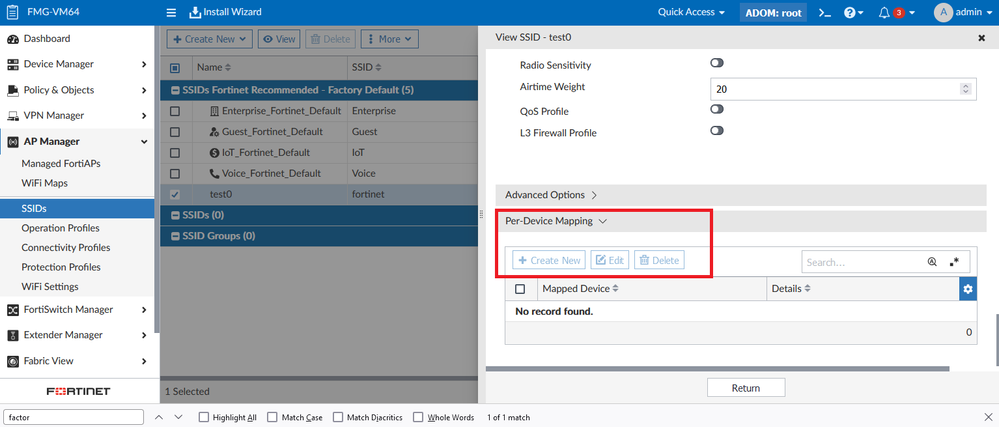Click the Airtime Weight stepper arrows

966,89
